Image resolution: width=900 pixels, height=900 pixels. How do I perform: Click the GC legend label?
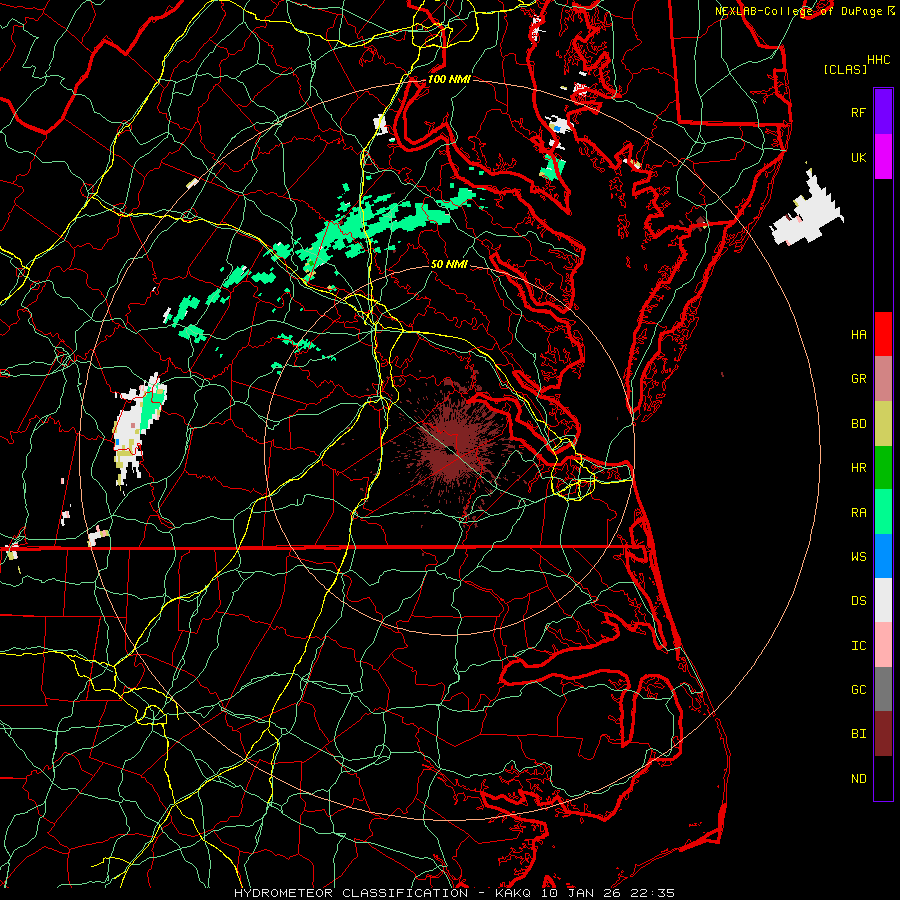pyautogui.click(x=858, y=690)
